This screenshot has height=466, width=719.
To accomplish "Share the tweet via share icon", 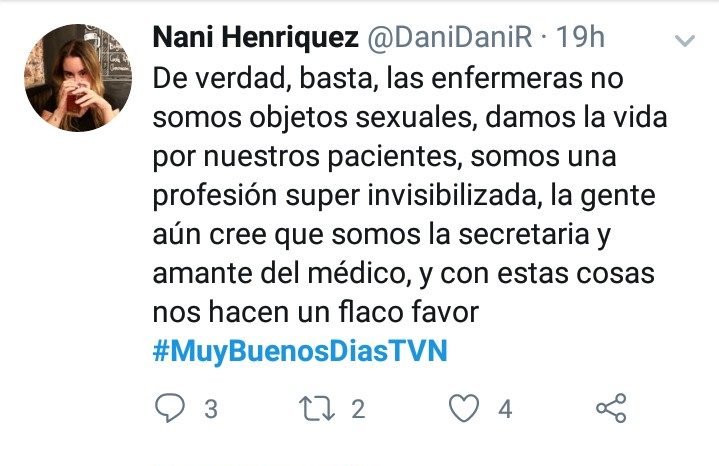I will [611, 408].
